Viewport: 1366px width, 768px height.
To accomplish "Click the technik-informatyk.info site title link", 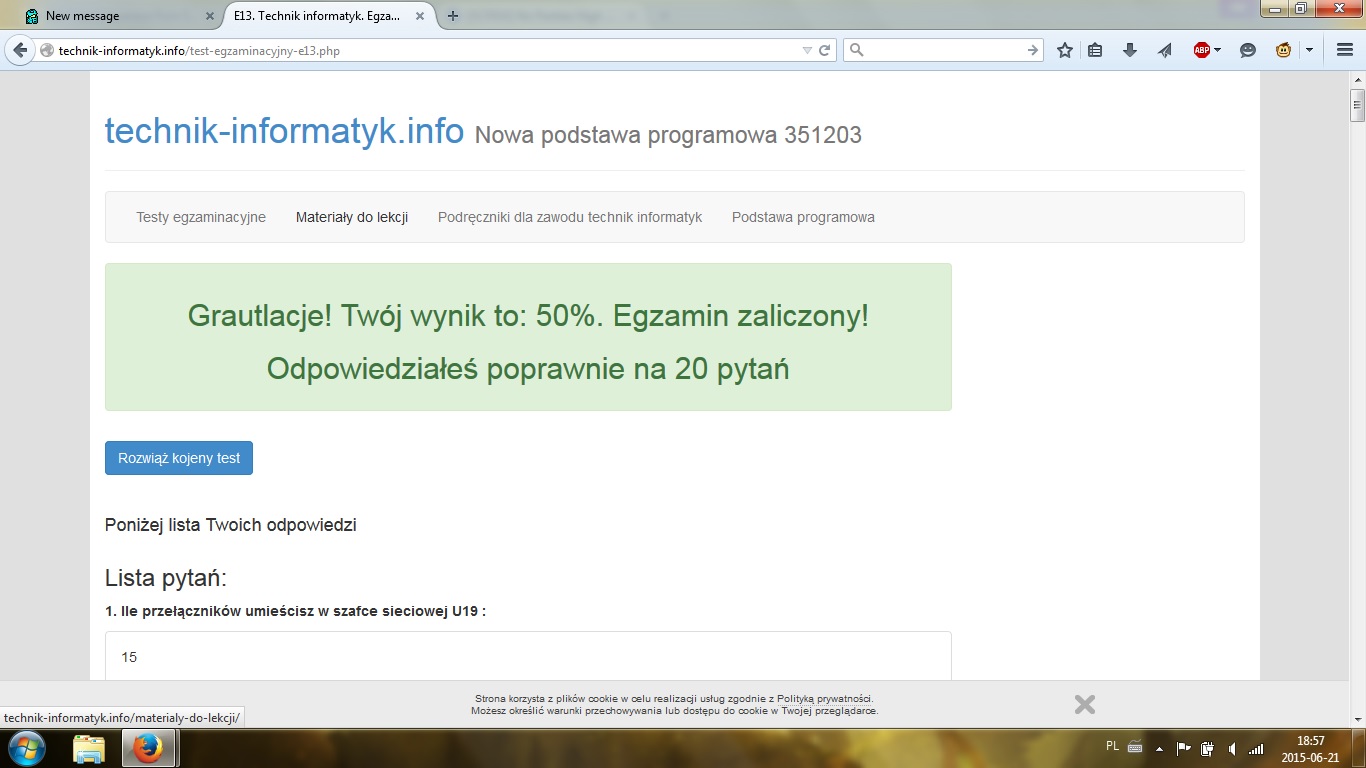I will 284,131.
